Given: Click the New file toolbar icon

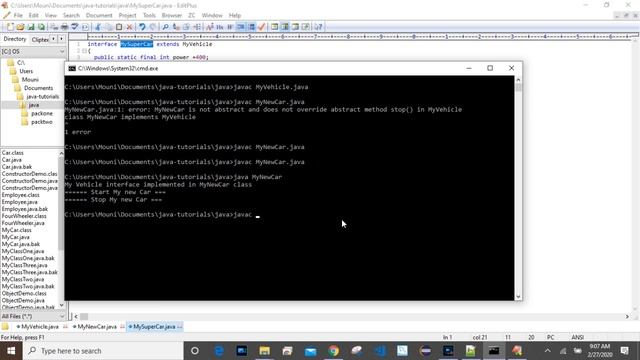Looking at the screenshot, I should 10,27.
